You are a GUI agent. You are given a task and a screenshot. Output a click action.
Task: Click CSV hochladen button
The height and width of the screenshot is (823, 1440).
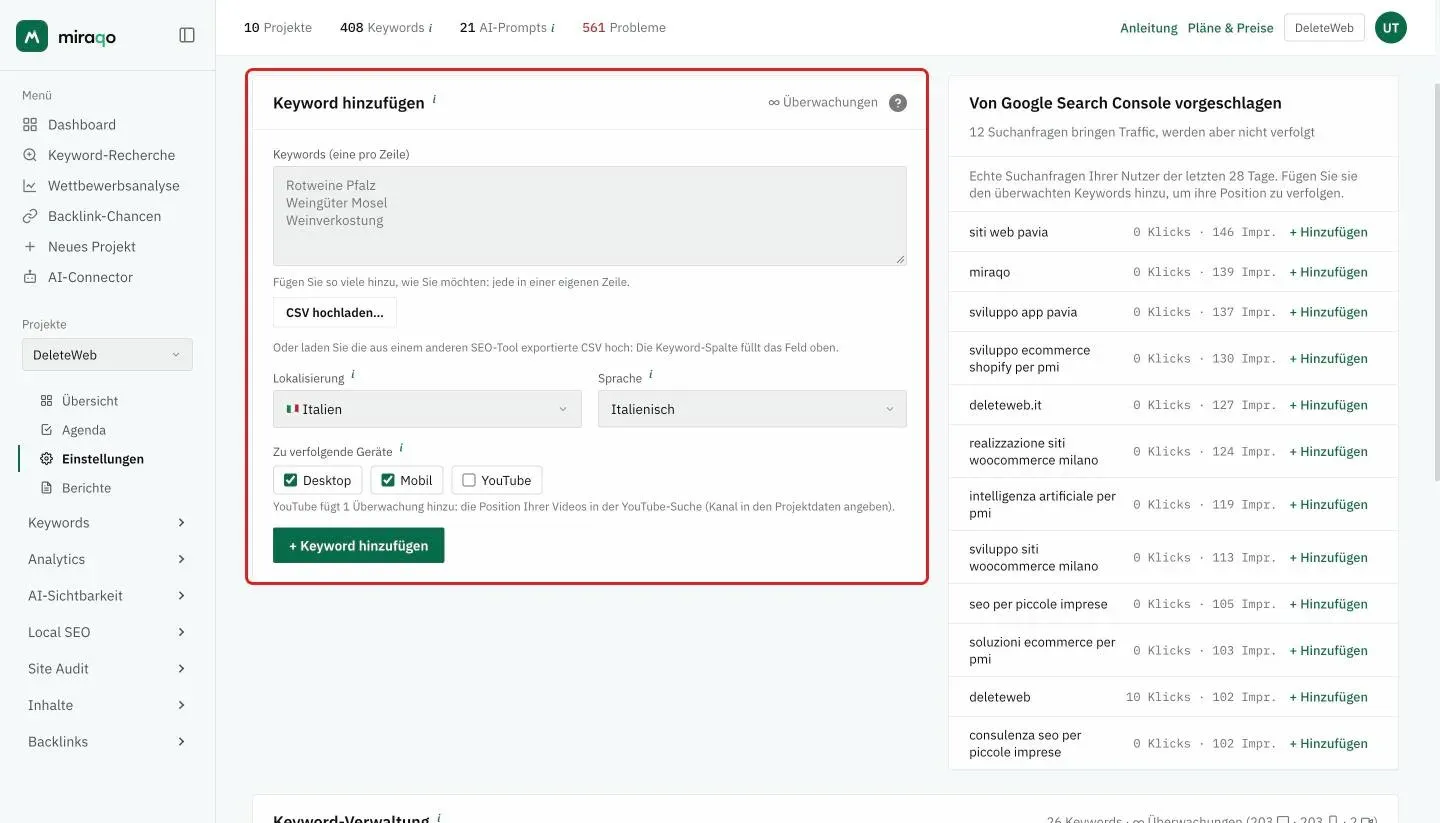[335, 313]
